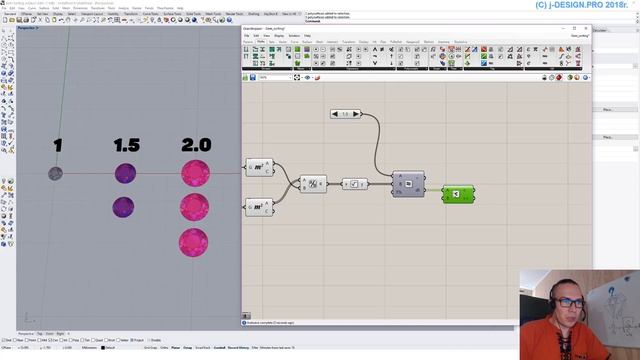Click the New file icon in Rhino toolbar
The width and height of the screenshot is (640, 360).
point(5,20)
